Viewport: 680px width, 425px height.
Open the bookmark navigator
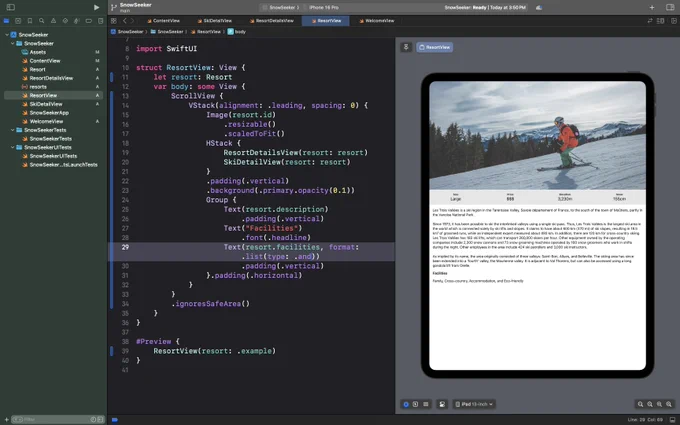[x=29, y=20]
